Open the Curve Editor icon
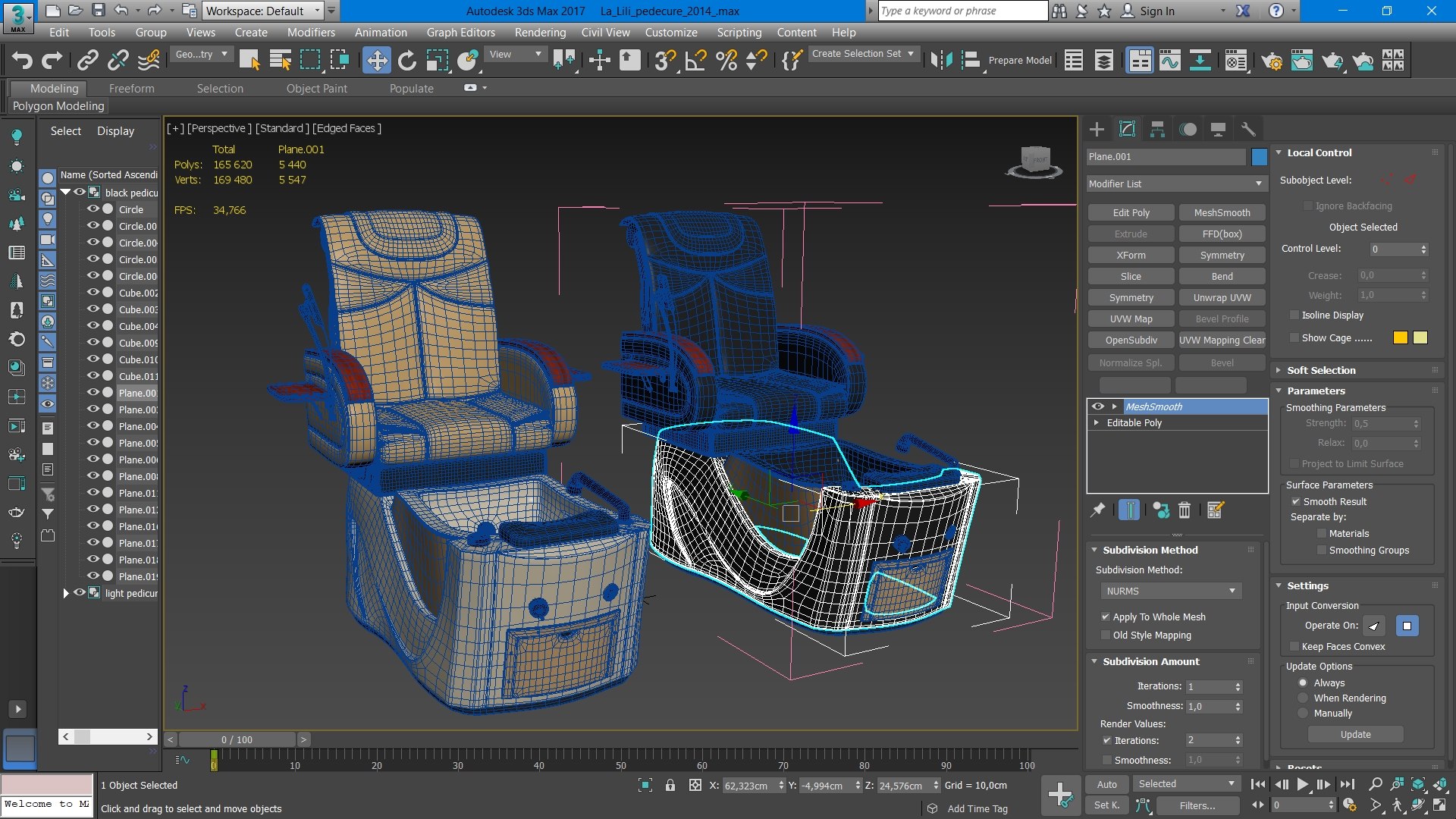Viewport: 1456px width, 819px height. [1170, 60]
